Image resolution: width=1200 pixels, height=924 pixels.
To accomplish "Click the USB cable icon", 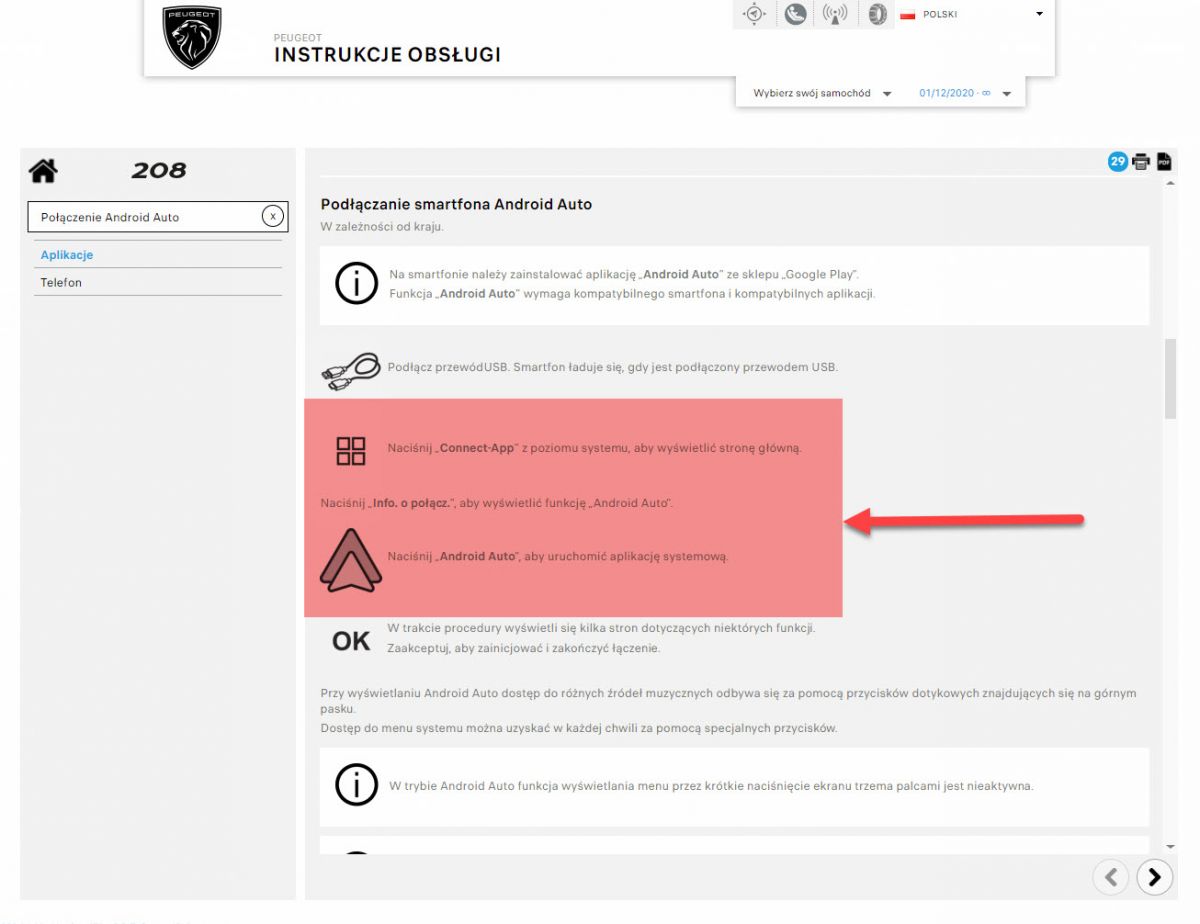I will (351, 369).
